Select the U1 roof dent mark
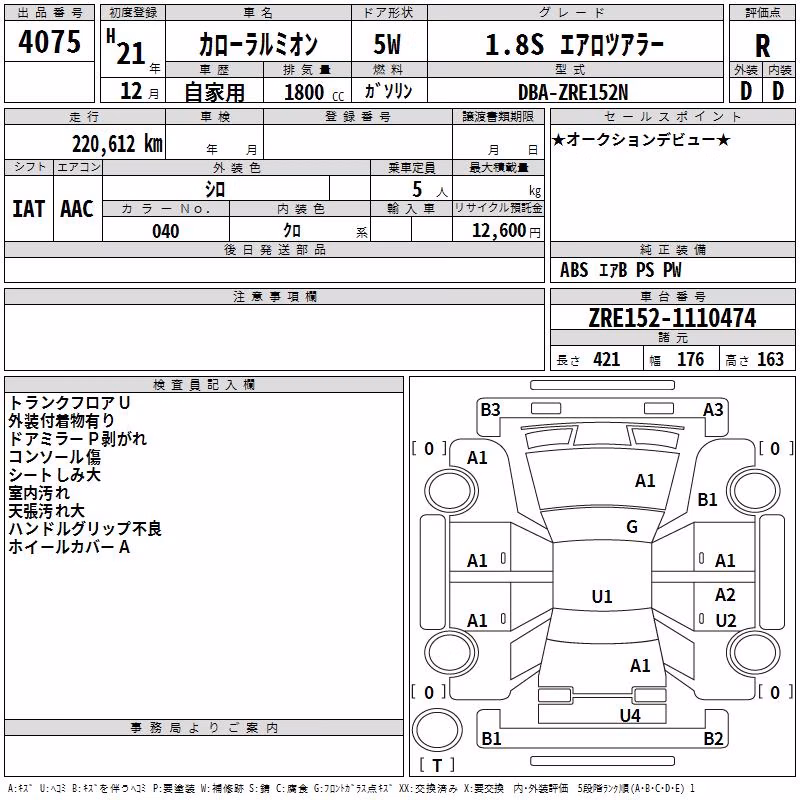Viewport: 800px width, 800px height. [x=602, y=596]
